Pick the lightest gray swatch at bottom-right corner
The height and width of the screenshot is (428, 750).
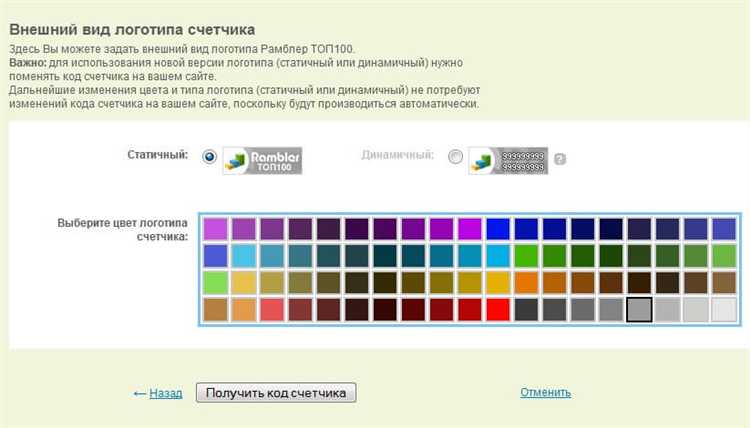pos(723,309)
